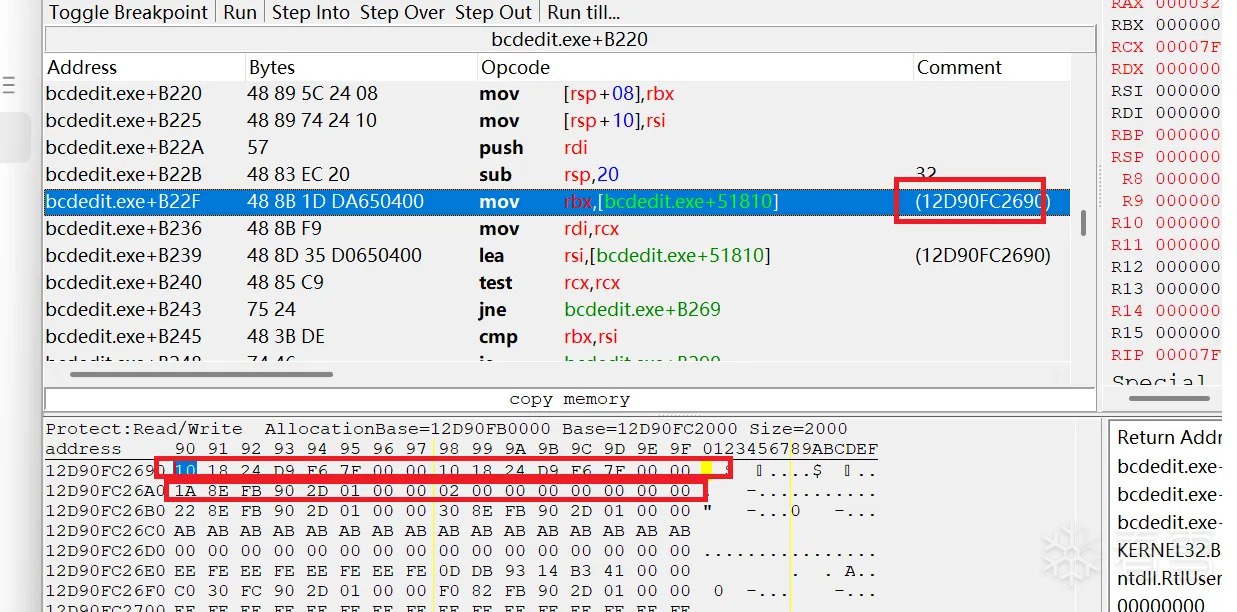Click the RSP register value
Screen dimensions: 1237x612
[x=1189, y=157]
